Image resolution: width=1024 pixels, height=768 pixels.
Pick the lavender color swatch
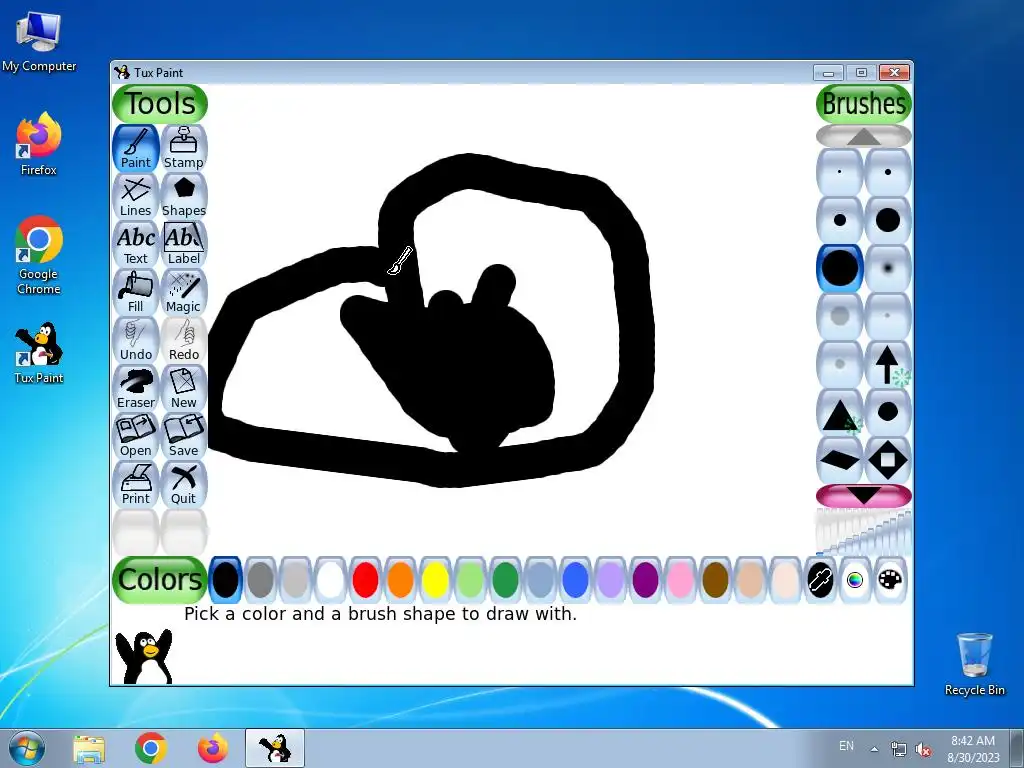click(610, 580)
